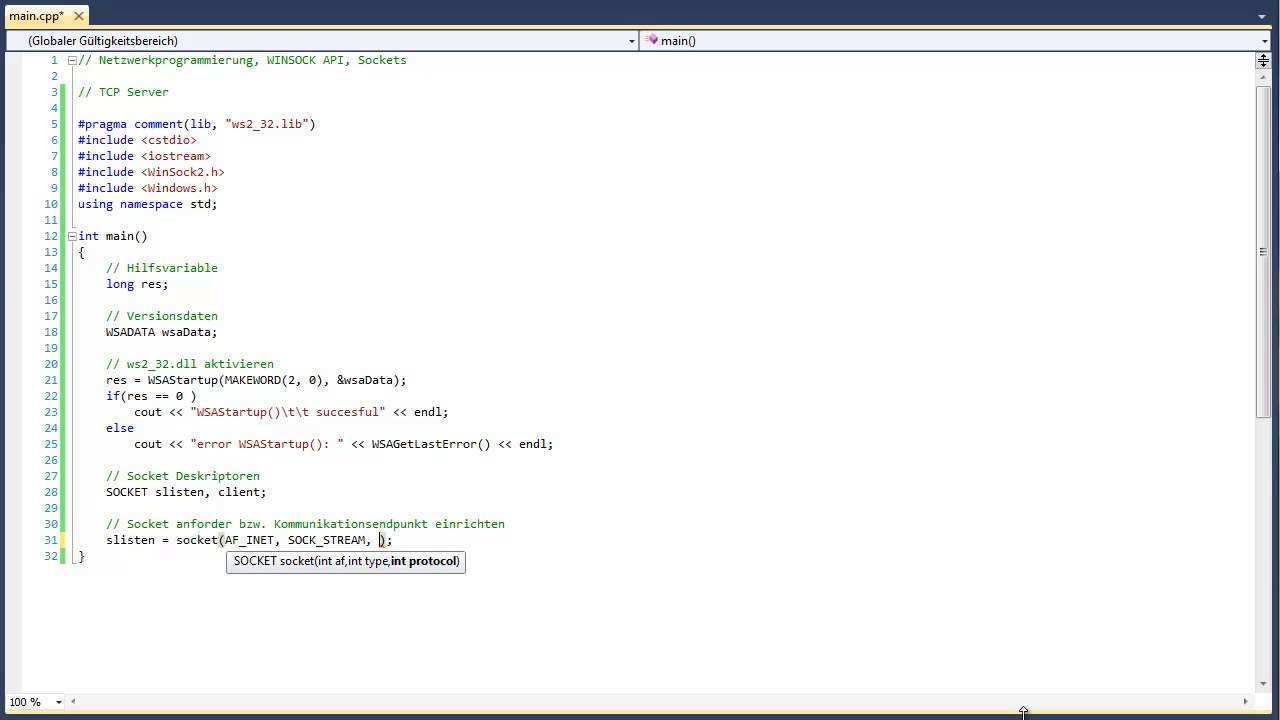Close the main.cpp tab
The width and height of the screenshot is (1280, 720).
point(78,16)
